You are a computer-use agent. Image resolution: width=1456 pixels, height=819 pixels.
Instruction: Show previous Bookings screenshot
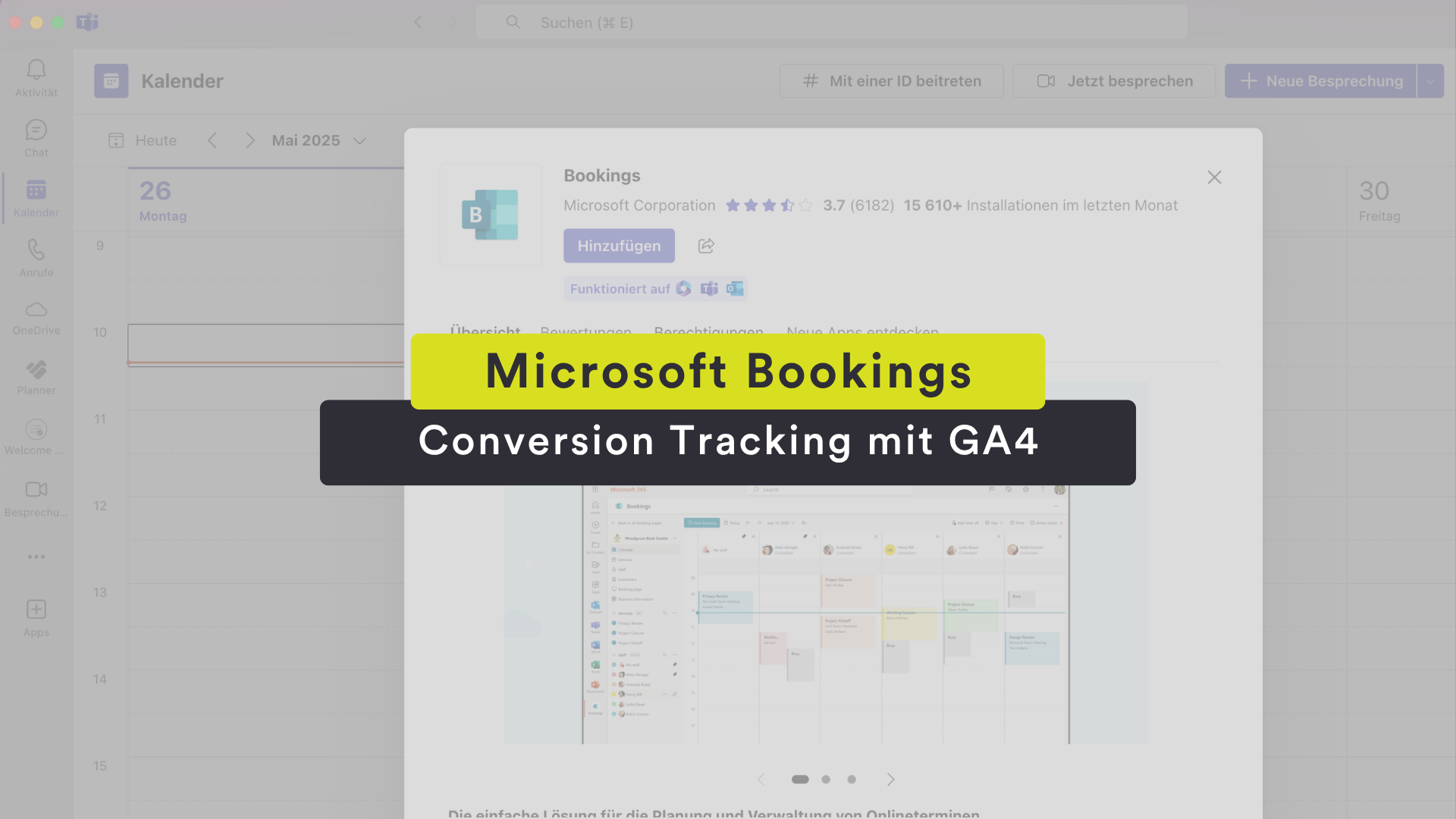click(761, 780)
